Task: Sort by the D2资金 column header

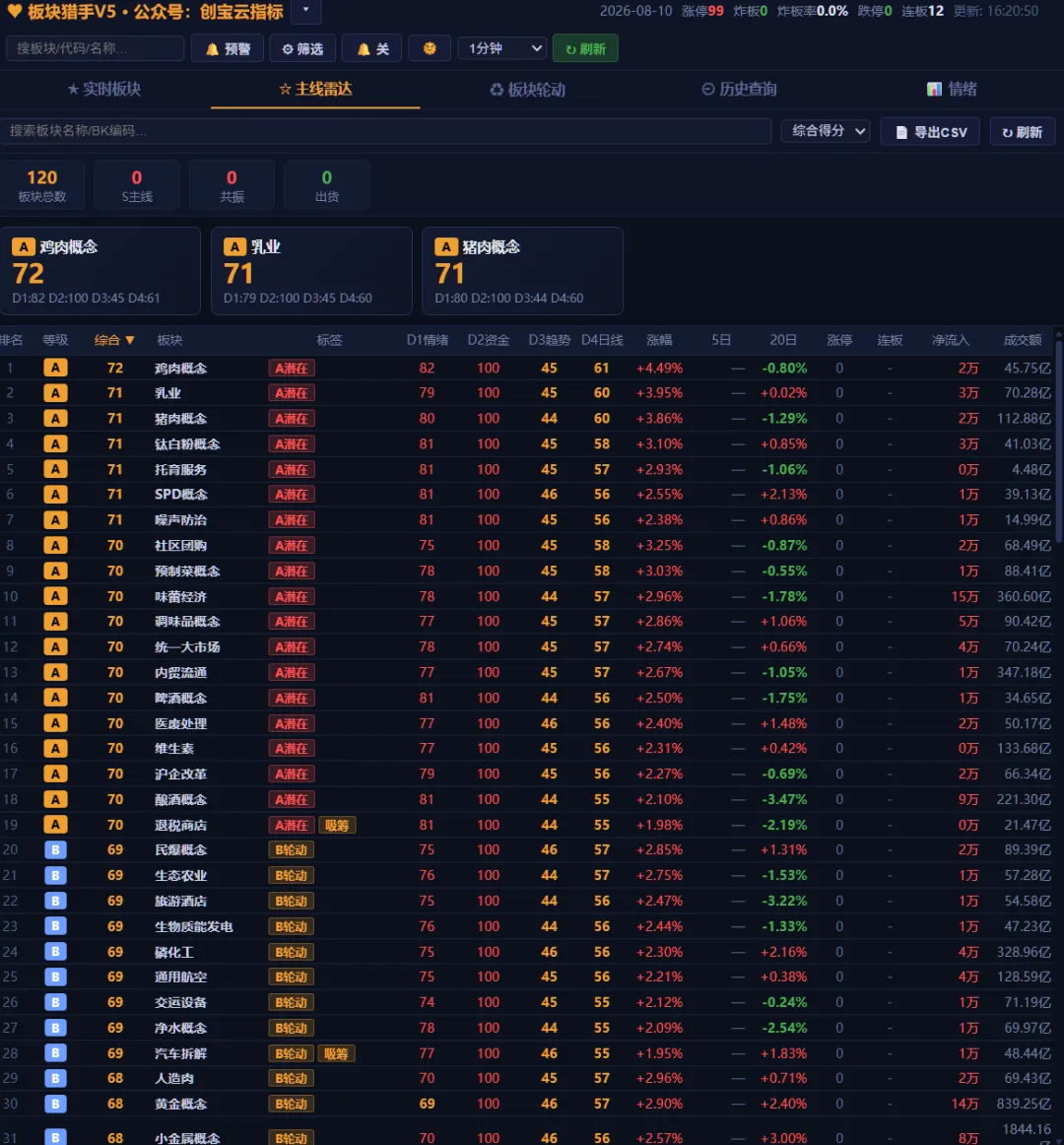Action: tap(489, 340)
